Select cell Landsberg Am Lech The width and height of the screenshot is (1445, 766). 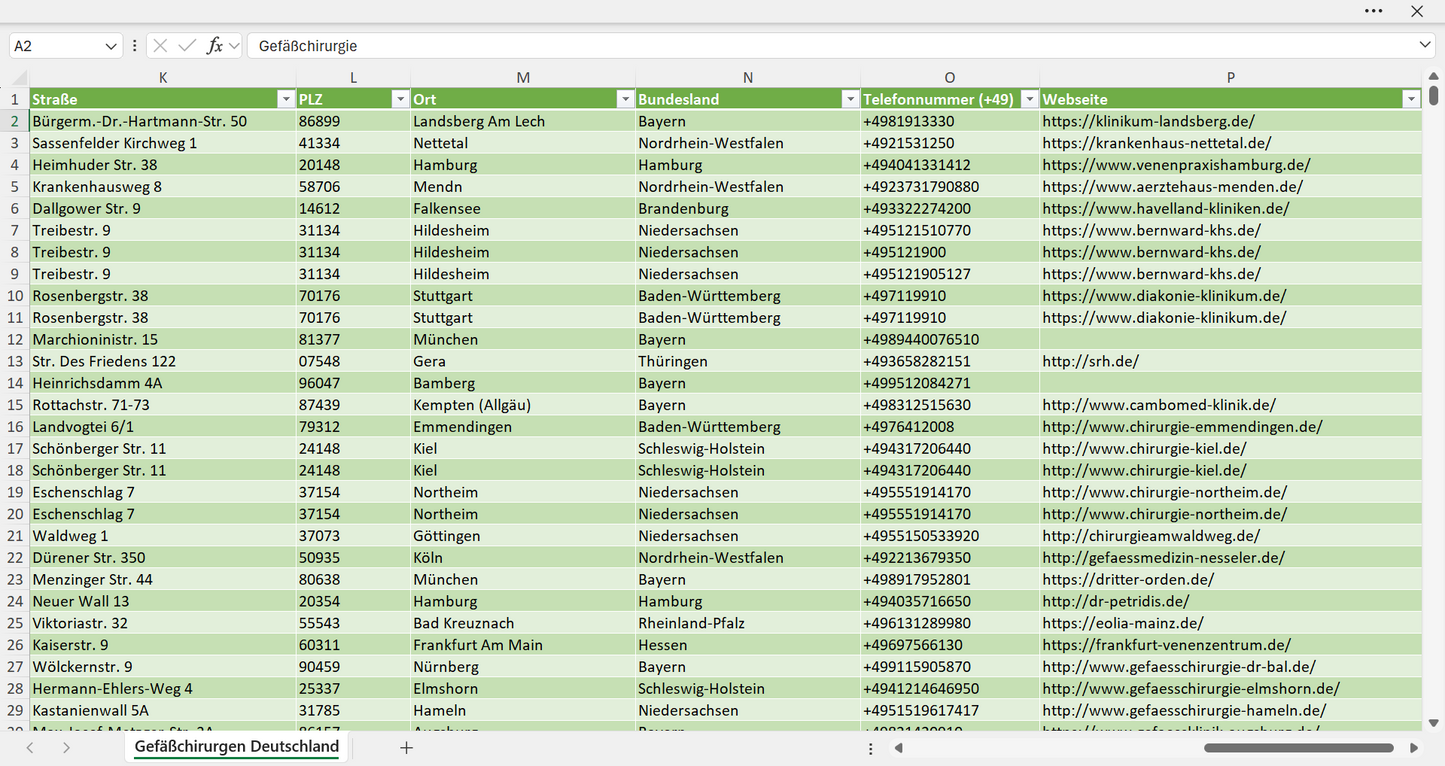pos(523,121)
